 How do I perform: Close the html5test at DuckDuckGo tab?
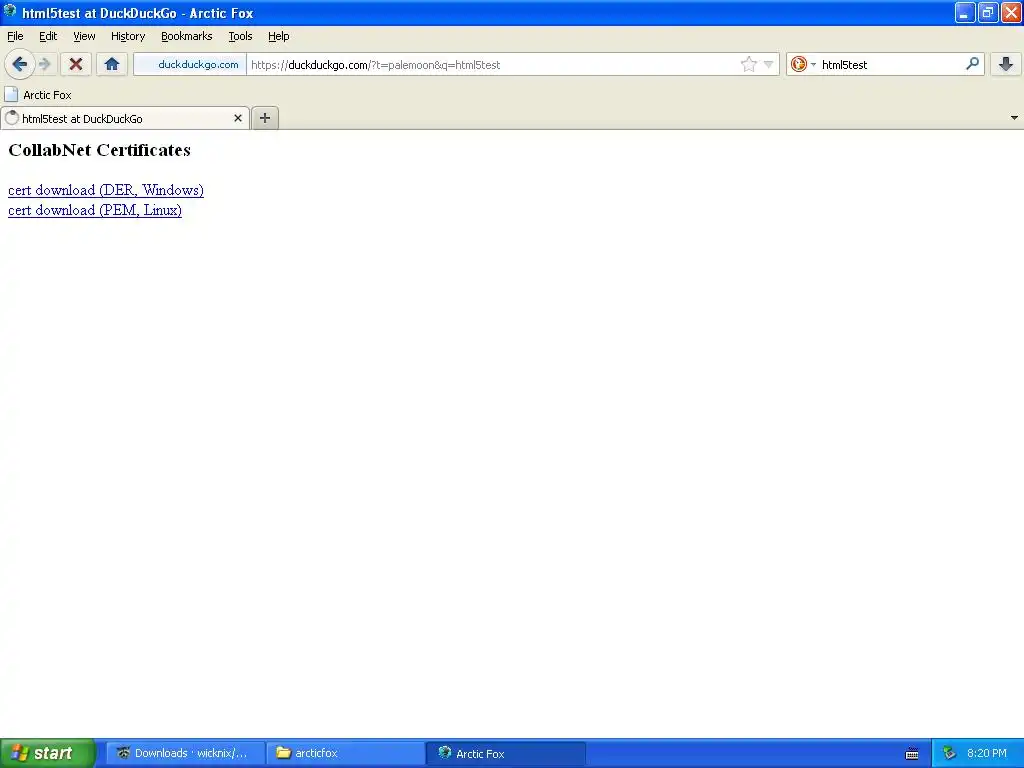(x=238, y=118)
